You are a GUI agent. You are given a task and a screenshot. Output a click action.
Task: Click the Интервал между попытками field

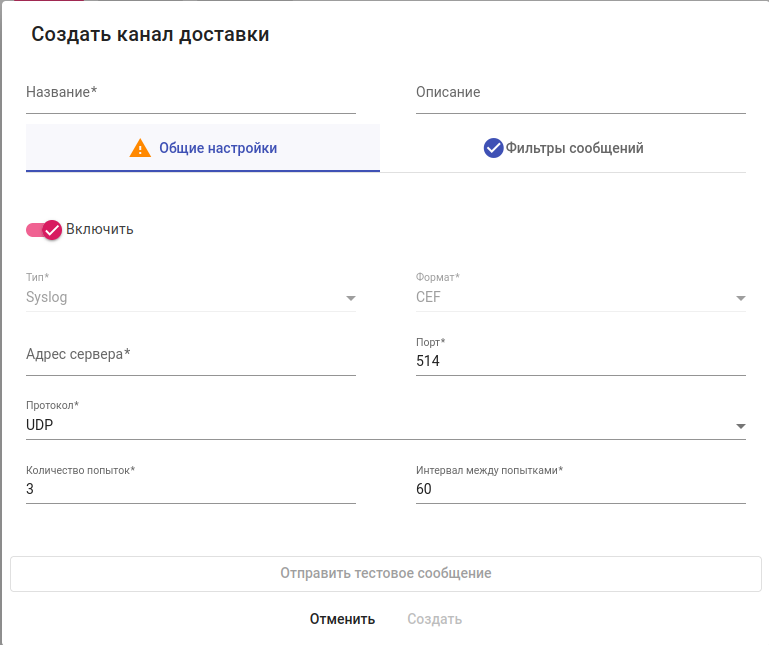pyautogui.click(x=580, y=489)
